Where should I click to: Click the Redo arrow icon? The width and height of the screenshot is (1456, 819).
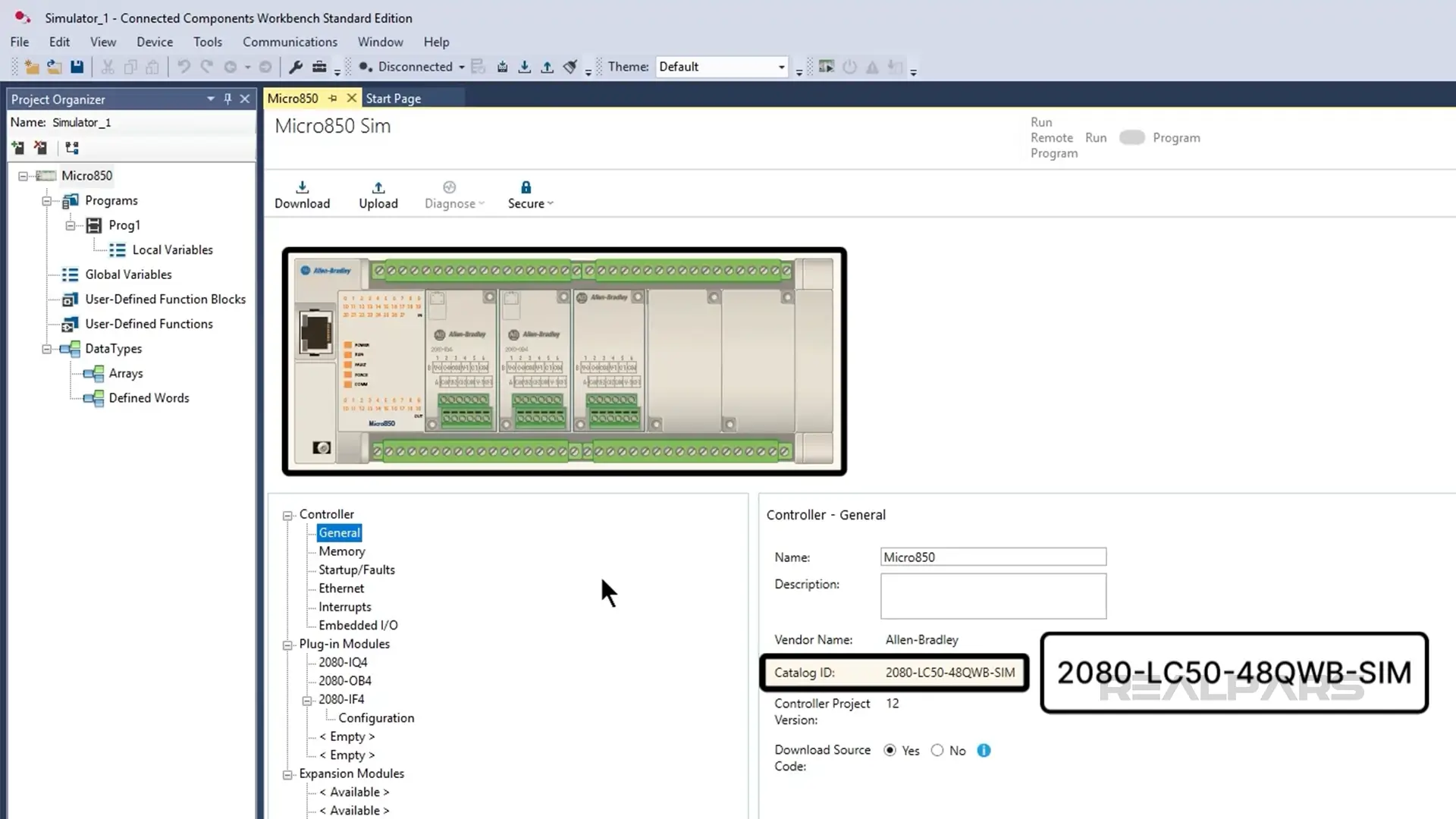[x=206, y=67]
